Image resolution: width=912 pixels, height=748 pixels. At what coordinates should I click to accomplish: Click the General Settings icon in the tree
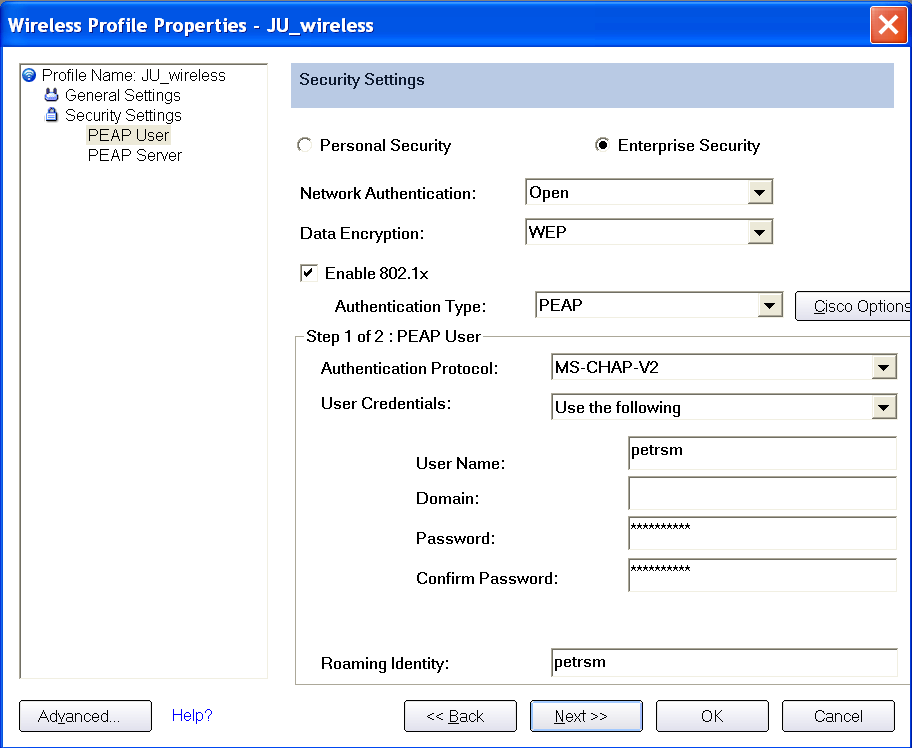tap(52, 95)
